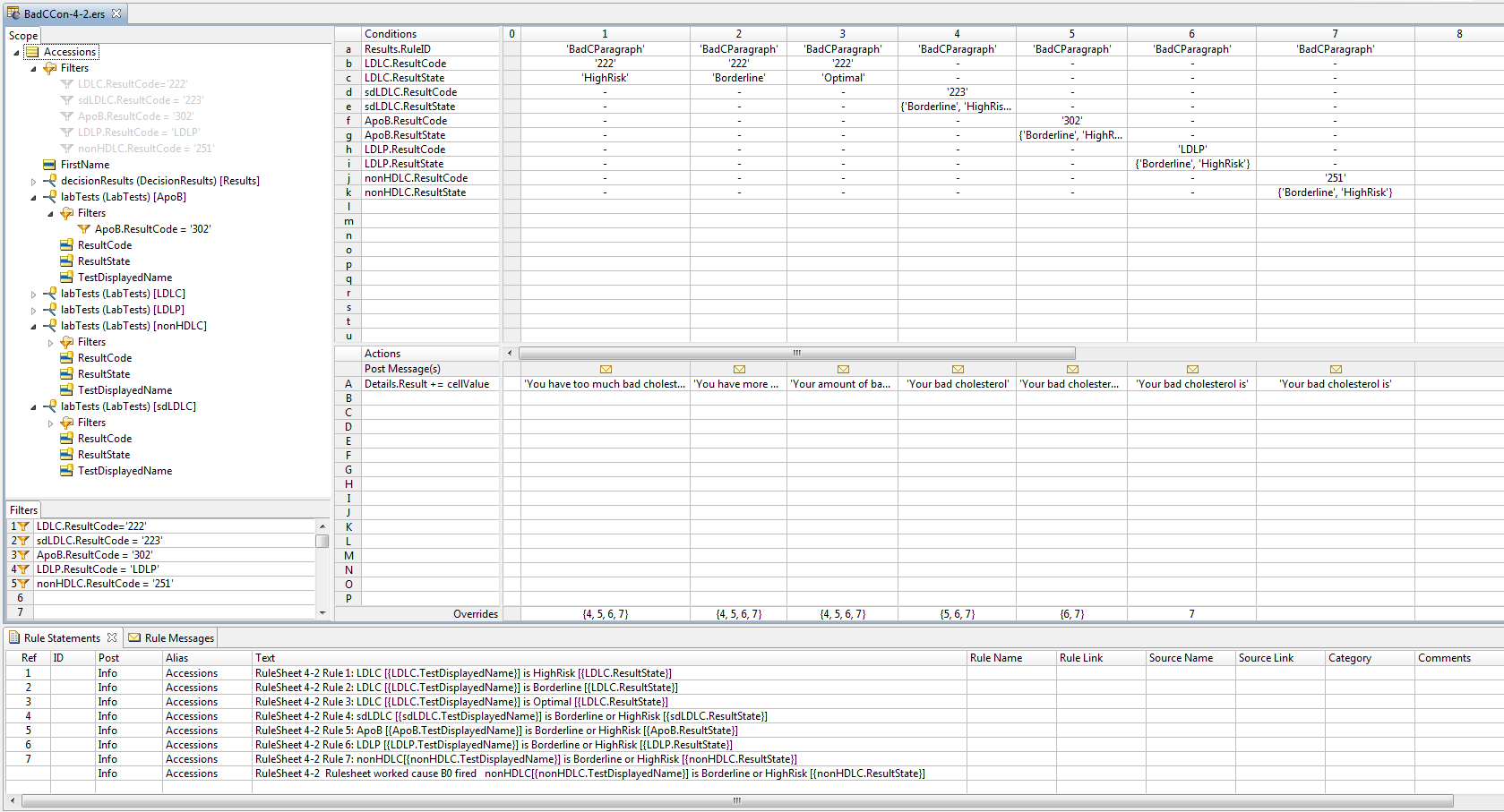Close the BadCCon-4-2.ers editor tab
1504x812 pixels.
116,13
